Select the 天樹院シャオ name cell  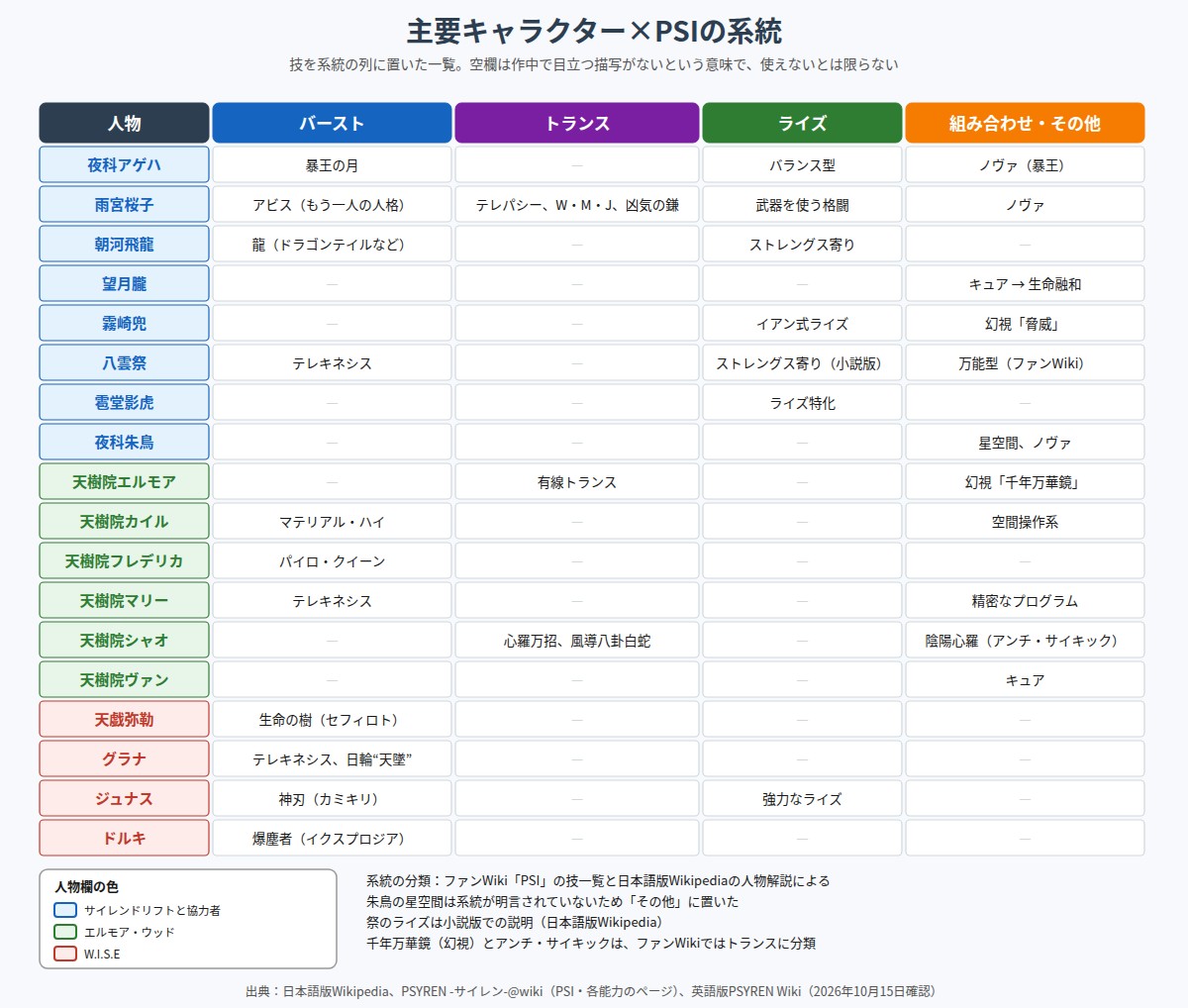pyautogui.click(x=125, y=640)
